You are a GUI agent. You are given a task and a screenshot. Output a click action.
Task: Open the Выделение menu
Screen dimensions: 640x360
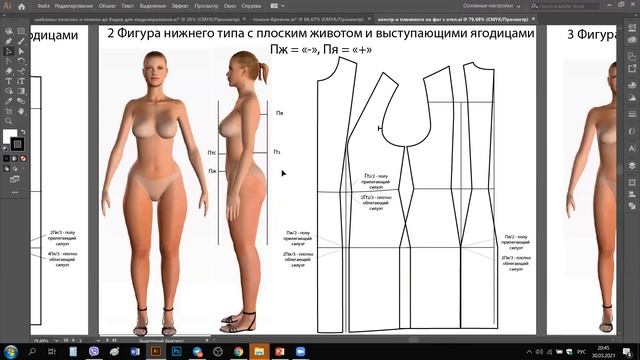pos(152,6)
